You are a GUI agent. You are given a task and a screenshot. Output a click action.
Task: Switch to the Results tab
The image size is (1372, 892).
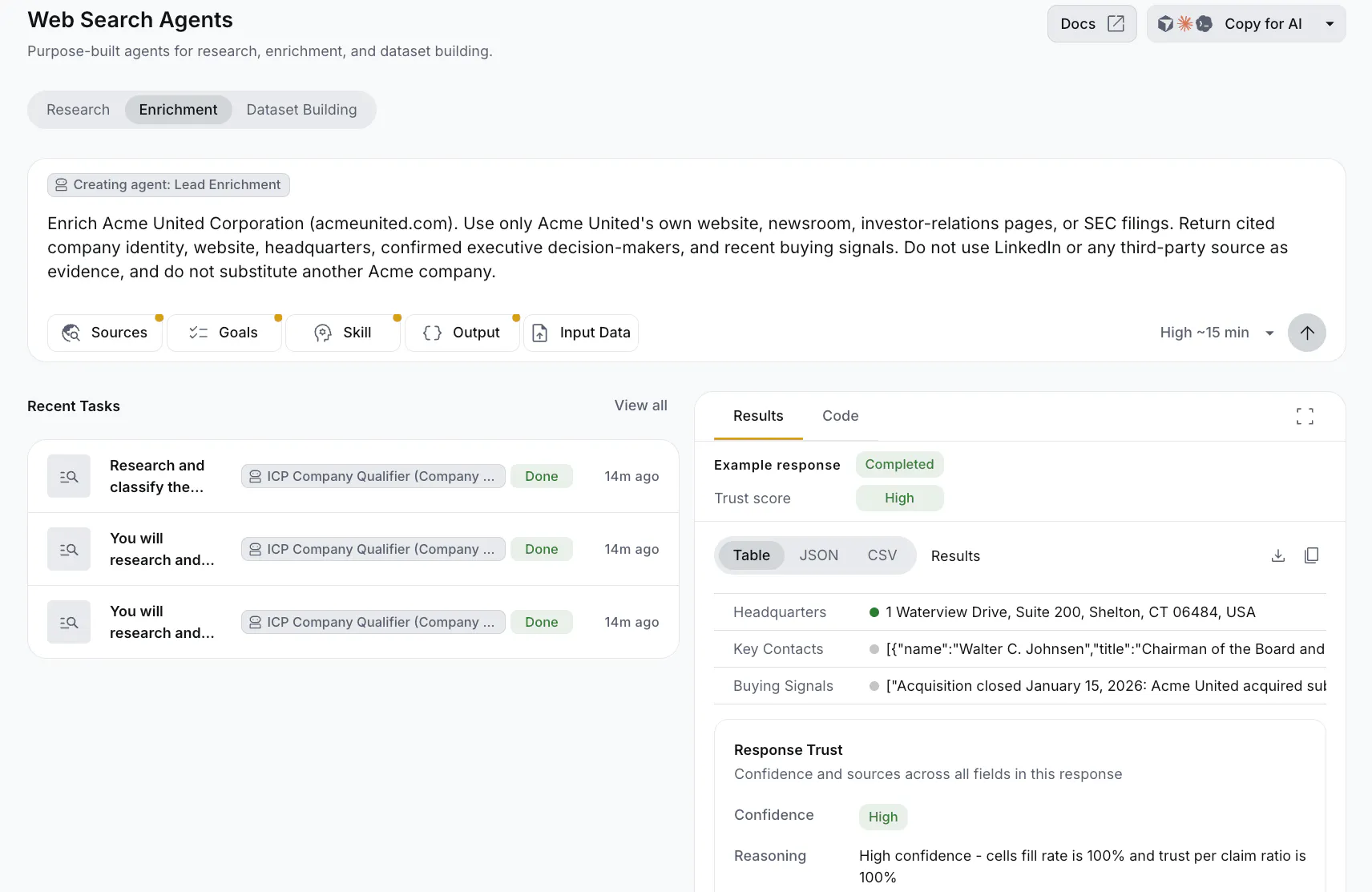tap(758, 416)
